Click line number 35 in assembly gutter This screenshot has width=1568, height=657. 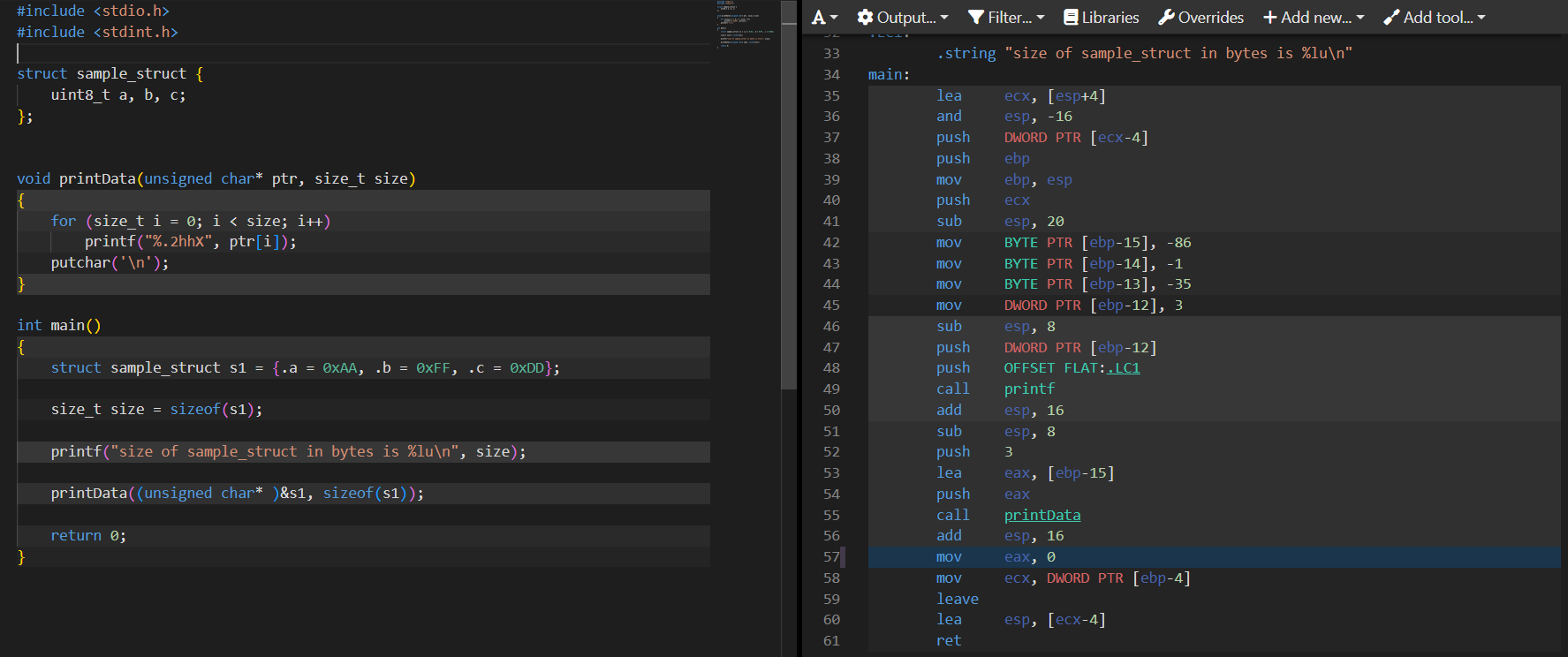[x=831, y=95]
